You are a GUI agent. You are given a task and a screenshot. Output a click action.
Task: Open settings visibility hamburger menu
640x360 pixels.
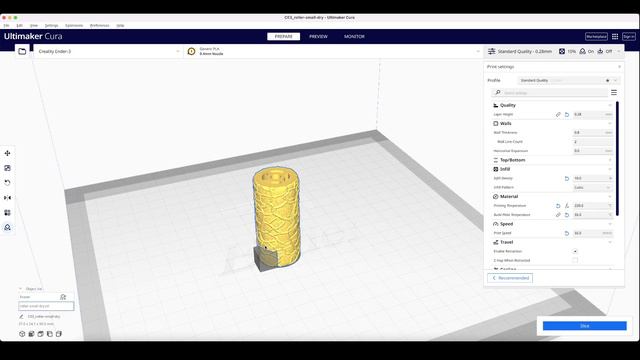[x=614, y=93]
